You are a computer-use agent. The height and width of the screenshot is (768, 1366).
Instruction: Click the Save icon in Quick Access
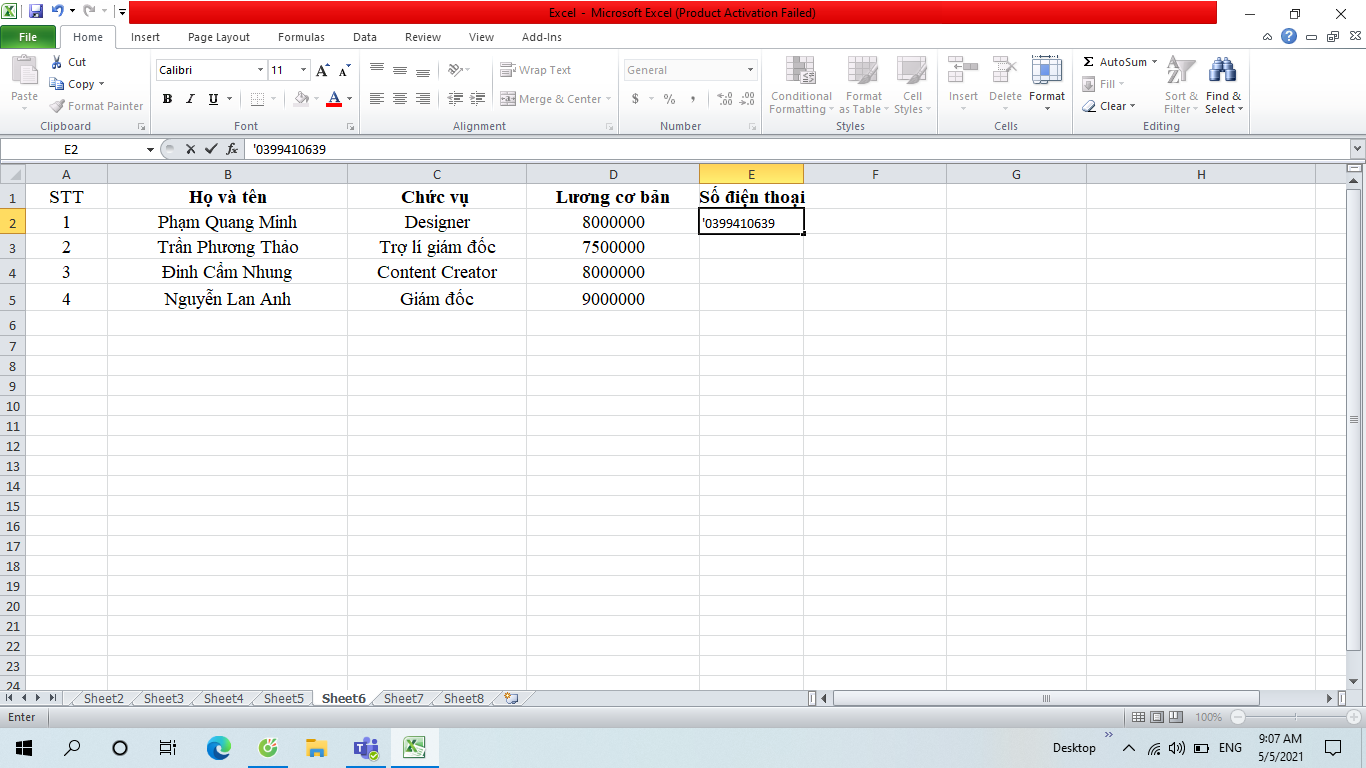point(36,12)
